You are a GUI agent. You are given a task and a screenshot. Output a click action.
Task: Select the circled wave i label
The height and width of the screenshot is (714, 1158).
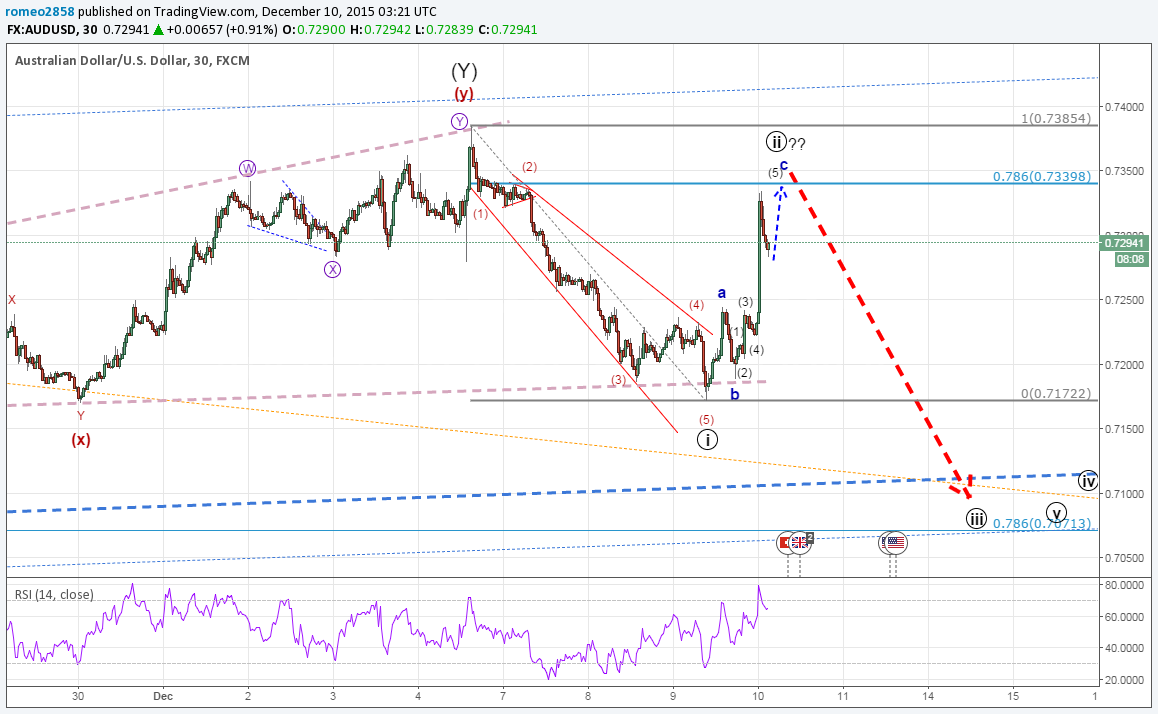[707, 440]
